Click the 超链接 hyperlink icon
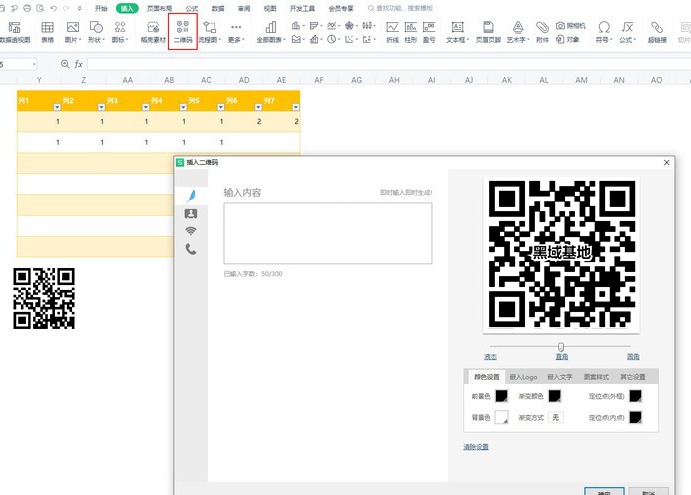 coord(657,32)
